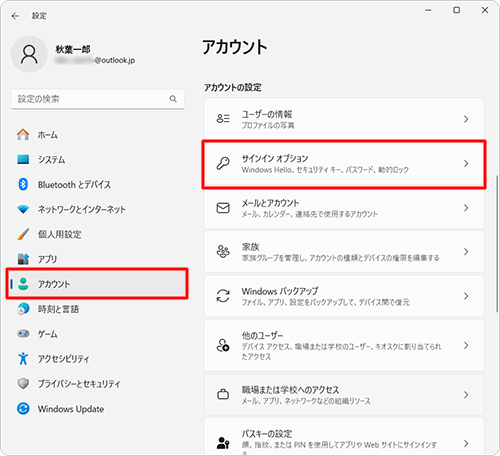Open ユーザーの情報 settings
Viewport: 500px width, 456px height.
coord(344,119)
